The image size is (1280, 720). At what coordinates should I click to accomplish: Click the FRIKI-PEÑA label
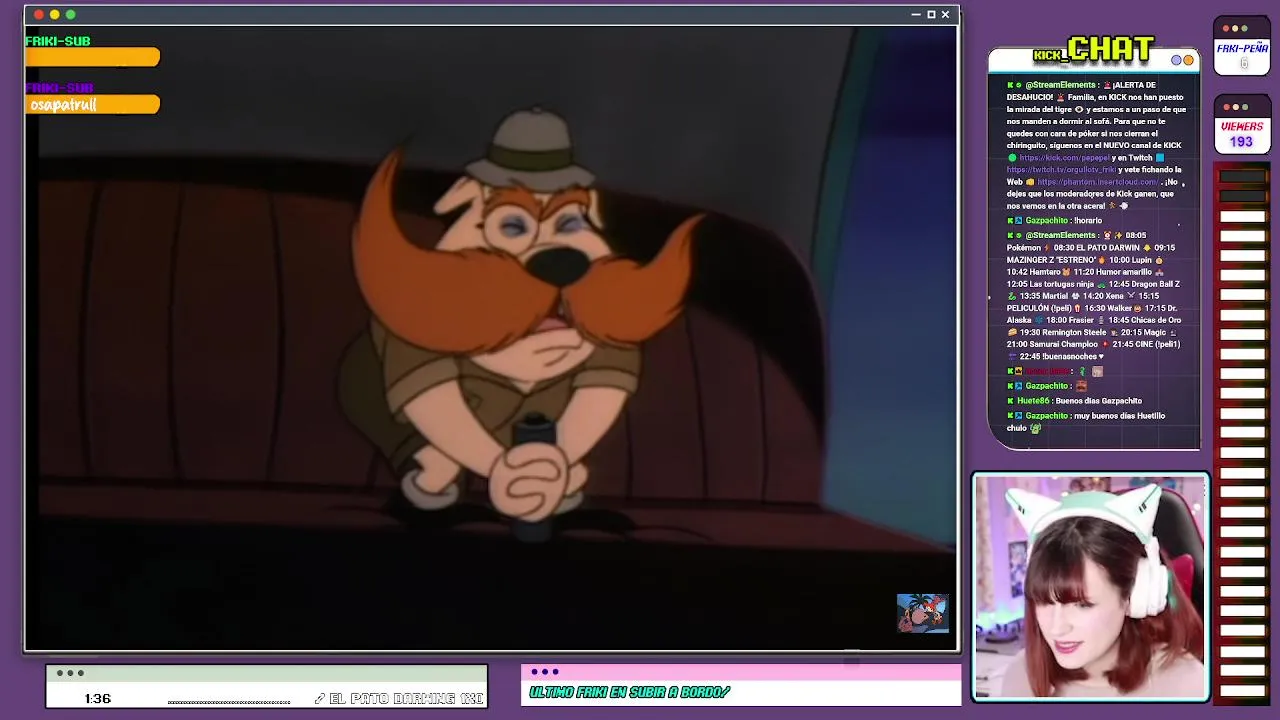(x=1242, y=48)
